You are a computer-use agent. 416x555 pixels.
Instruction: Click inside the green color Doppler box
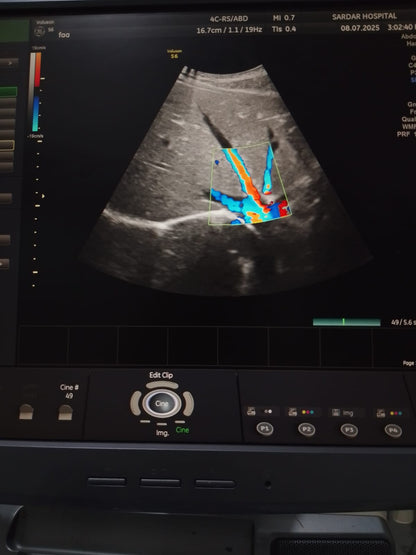250,183
